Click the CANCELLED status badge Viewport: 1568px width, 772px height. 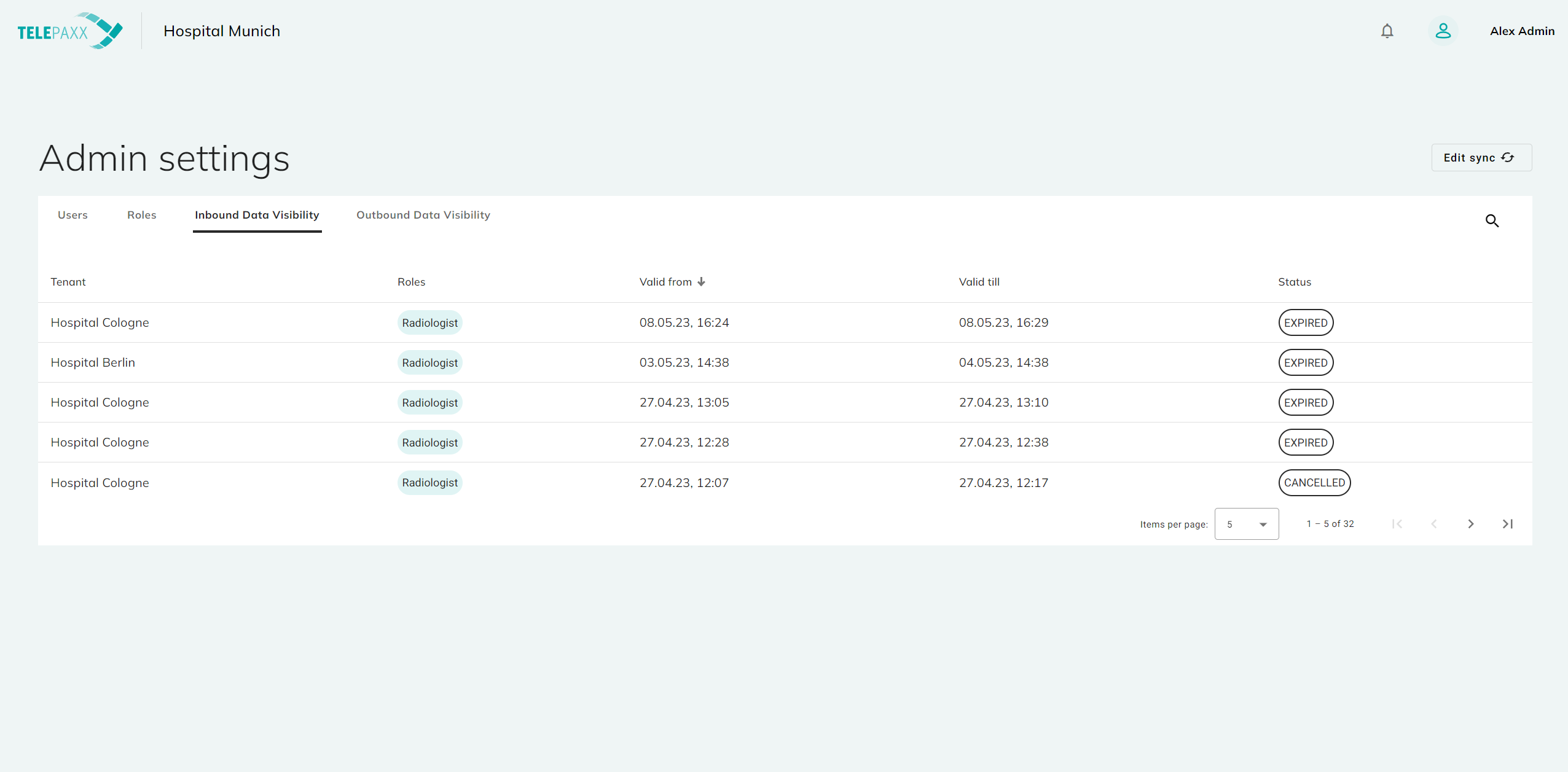[1314, 483]
